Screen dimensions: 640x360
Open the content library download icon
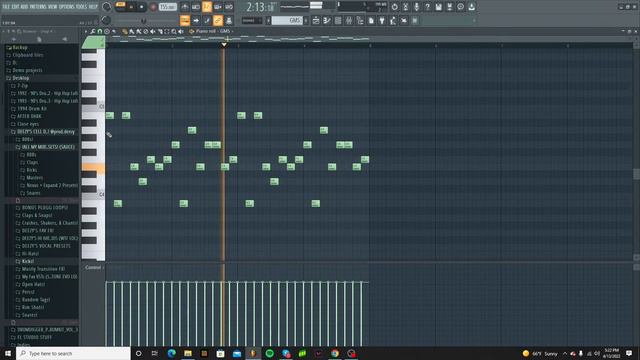471,7
